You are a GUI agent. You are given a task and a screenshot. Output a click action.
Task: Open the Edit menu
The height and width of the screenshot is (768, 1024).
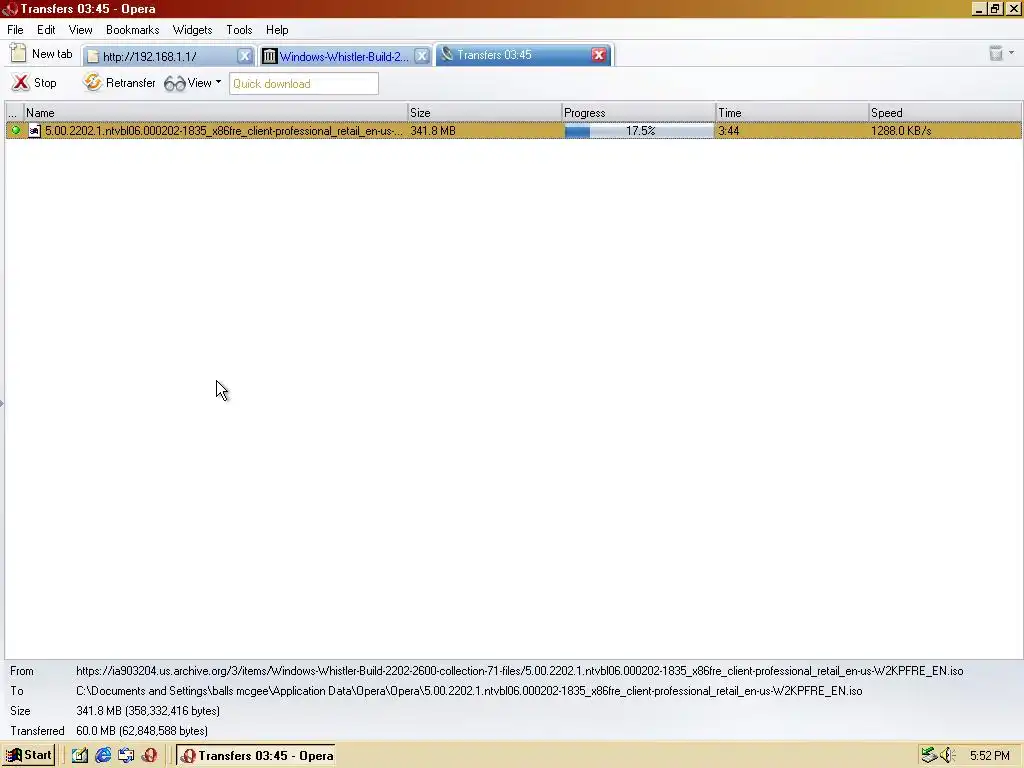pos(46,30)
